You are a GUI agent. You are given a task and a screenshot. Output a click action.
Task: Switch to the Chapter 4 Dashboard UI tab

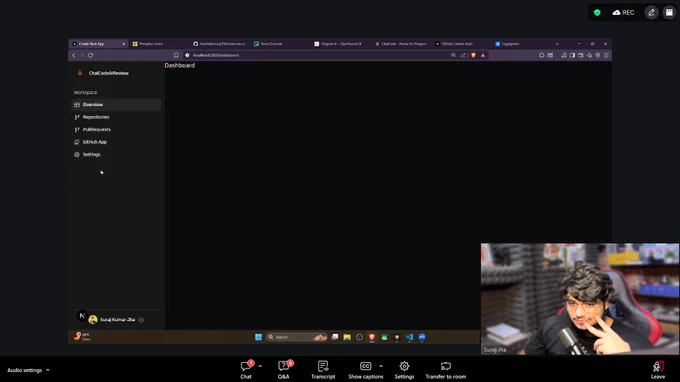tap(341, 44)
